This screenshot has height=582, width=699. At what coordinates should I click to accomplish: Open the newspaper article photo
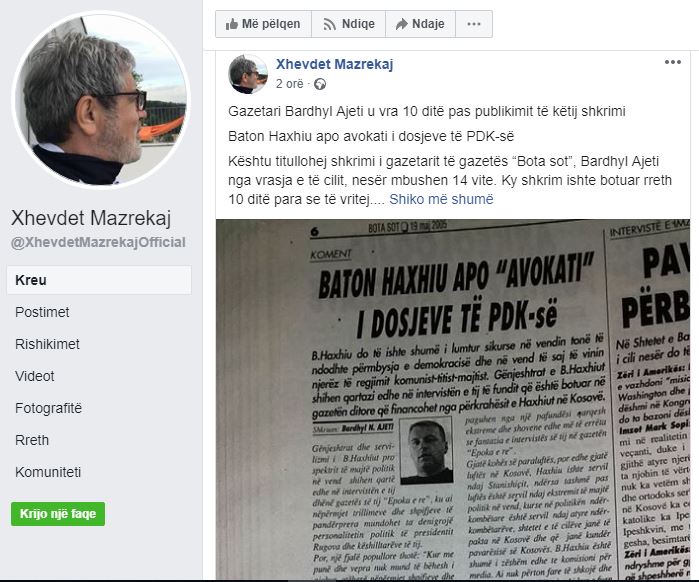point(453,399)
